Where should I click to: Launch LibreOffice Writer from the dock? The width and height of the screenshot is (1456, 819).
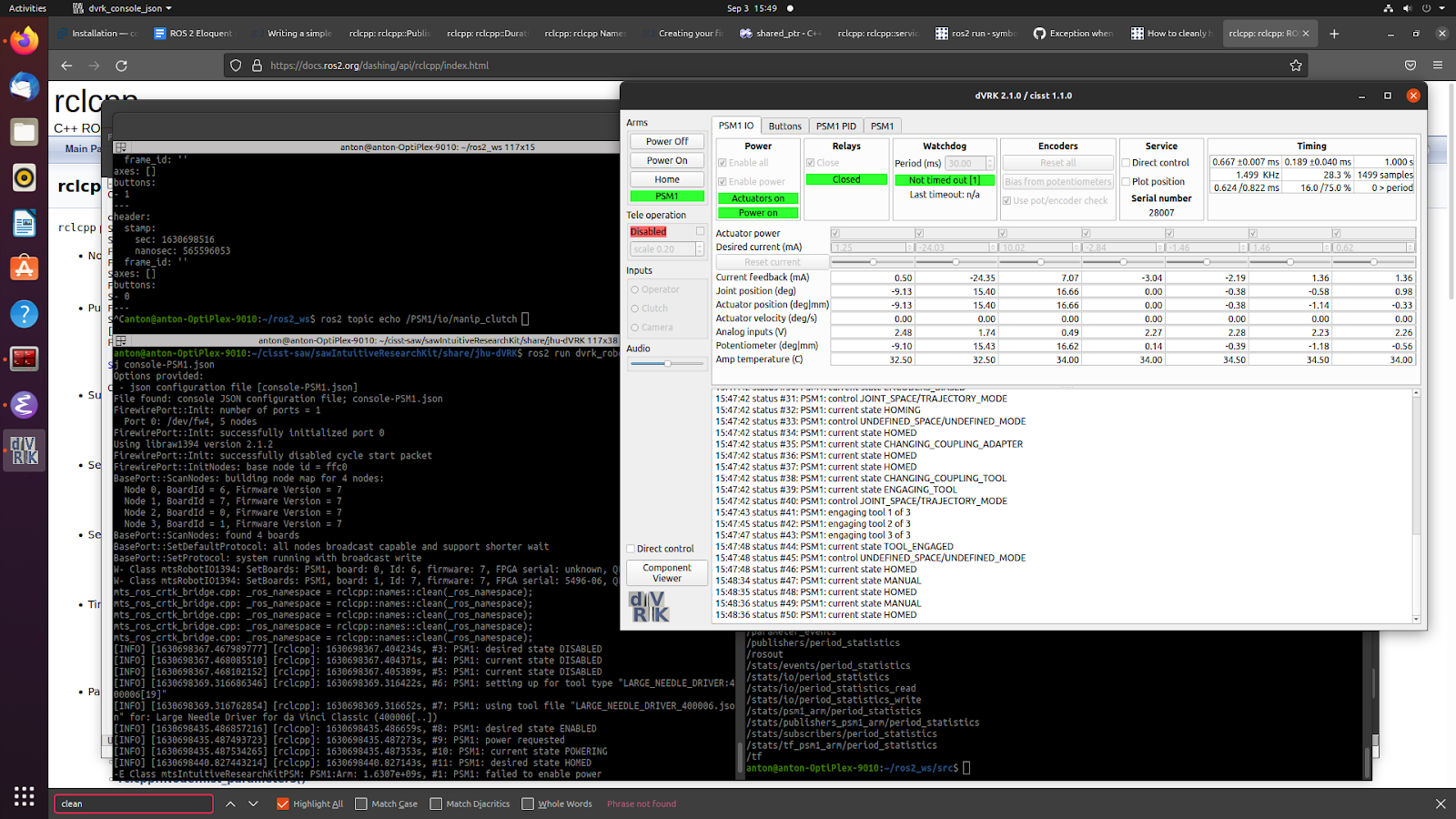click(25, 223)
